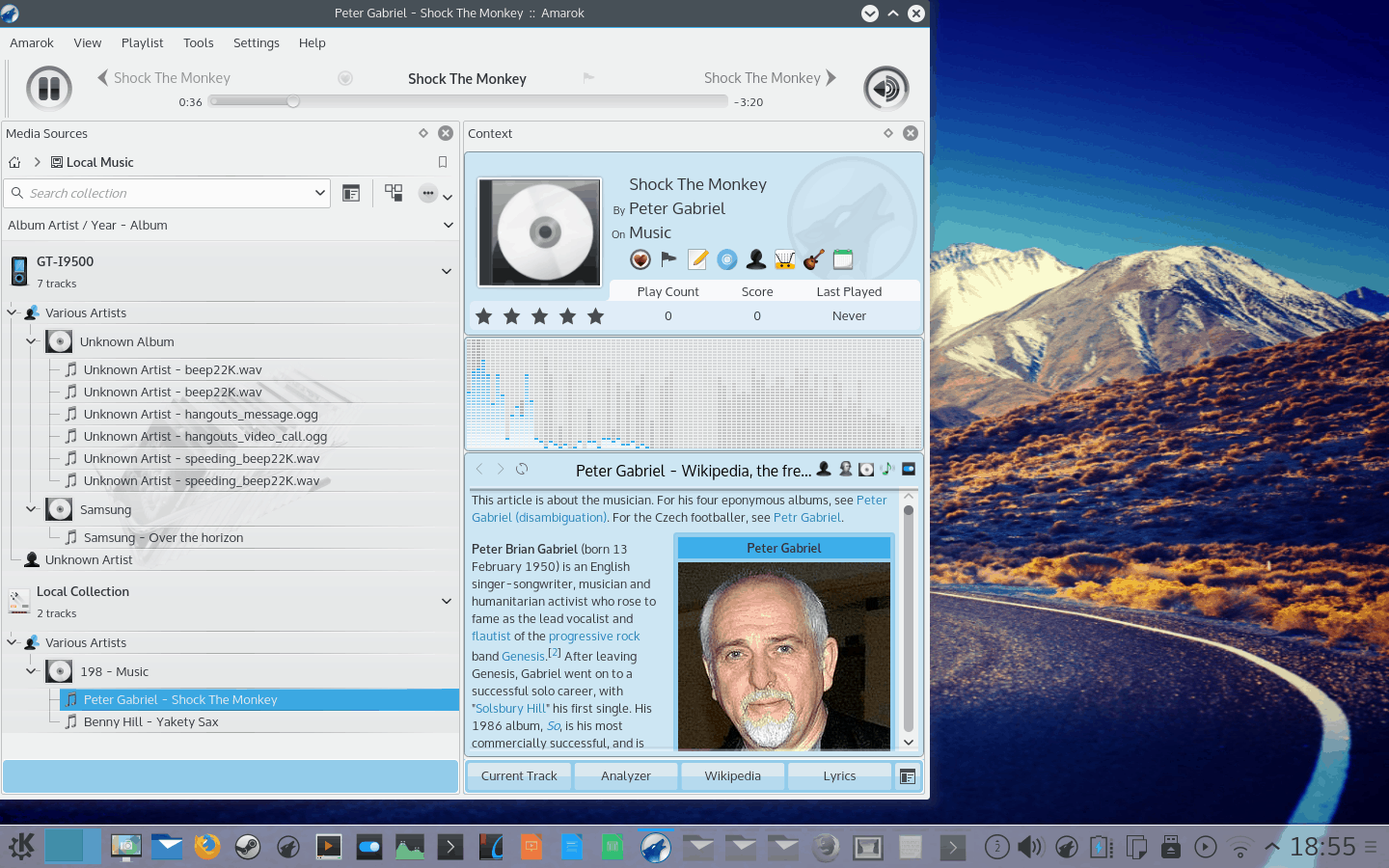Image resolution: width=1389 pixels, height=868 pixels.
Task: Click the flag bookmark icon in Current Track
Action: pos(668,258)
